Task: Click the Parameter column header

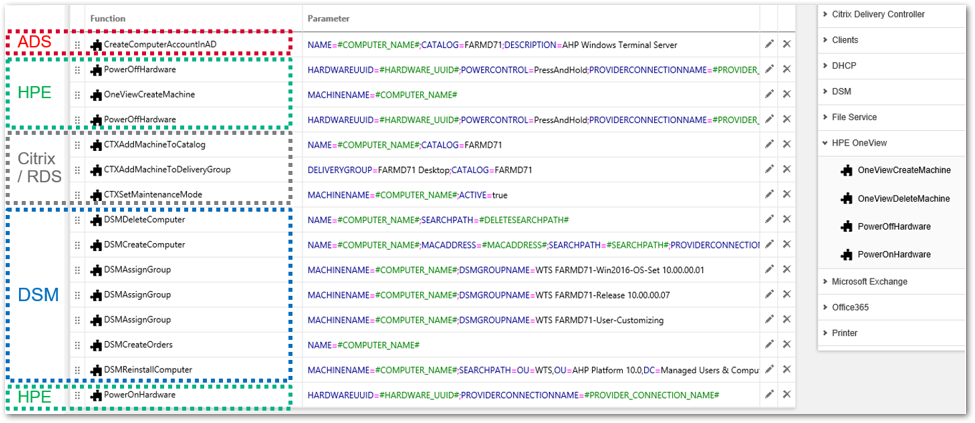Action: pos(328,19)
